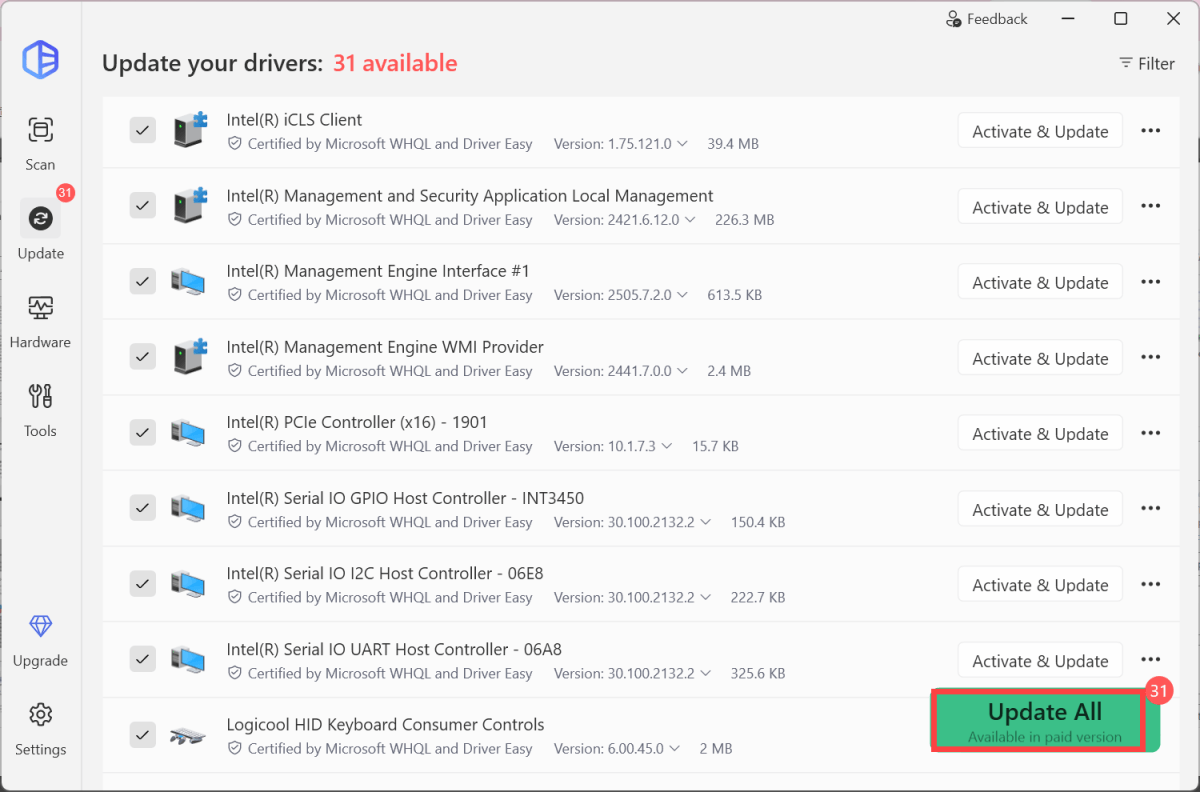The height and width of the screenshot is (792, 1200).
Task: Open Settings gear icon
Action: [40, 716]
